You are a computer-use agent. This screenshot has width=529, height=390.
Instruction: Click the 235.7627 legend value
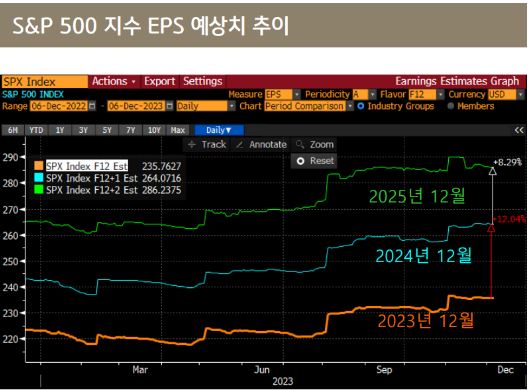pos(162,166)
